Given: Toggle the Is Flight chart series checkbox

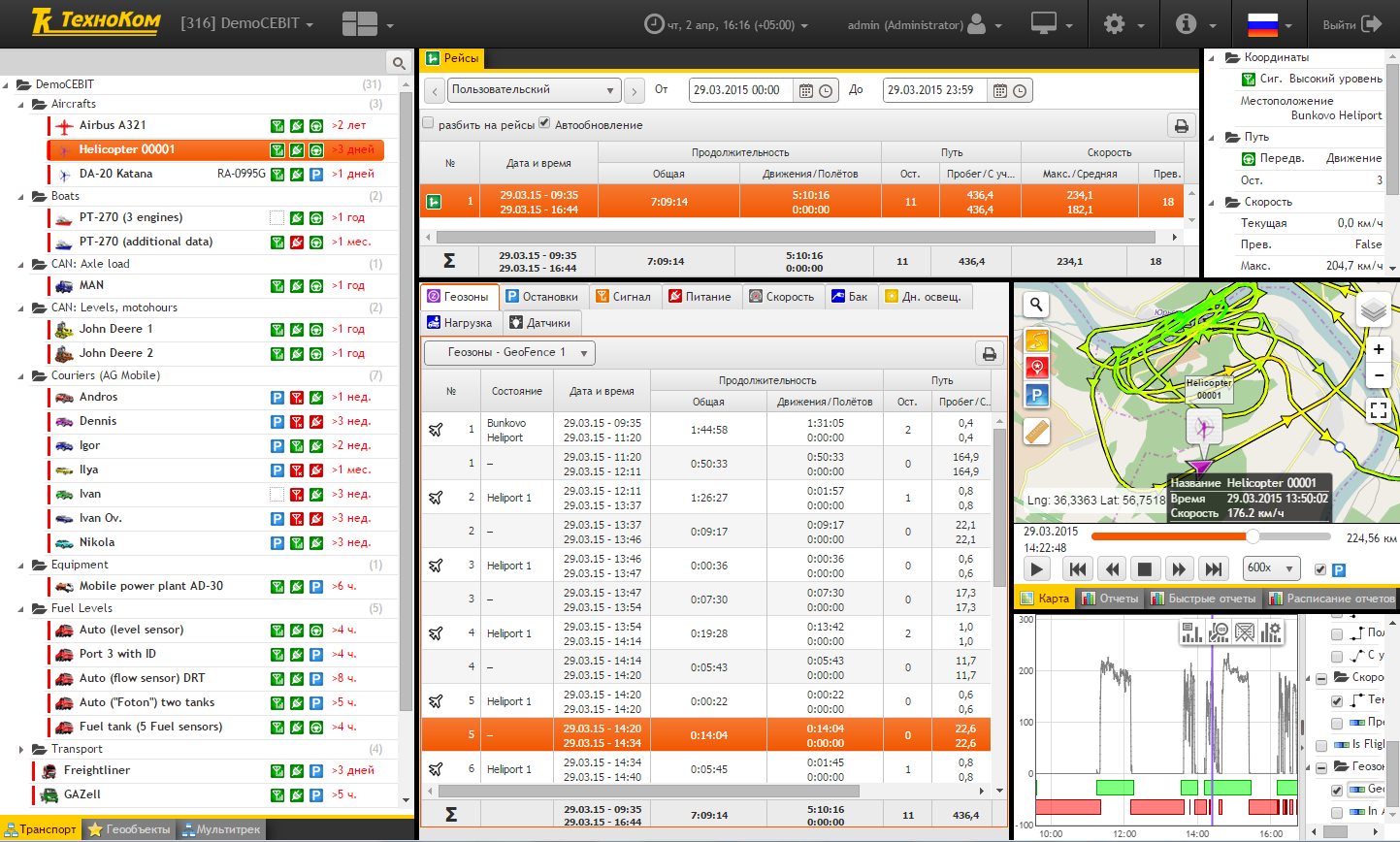Looking at the screenshot, I should point(1321,745).
